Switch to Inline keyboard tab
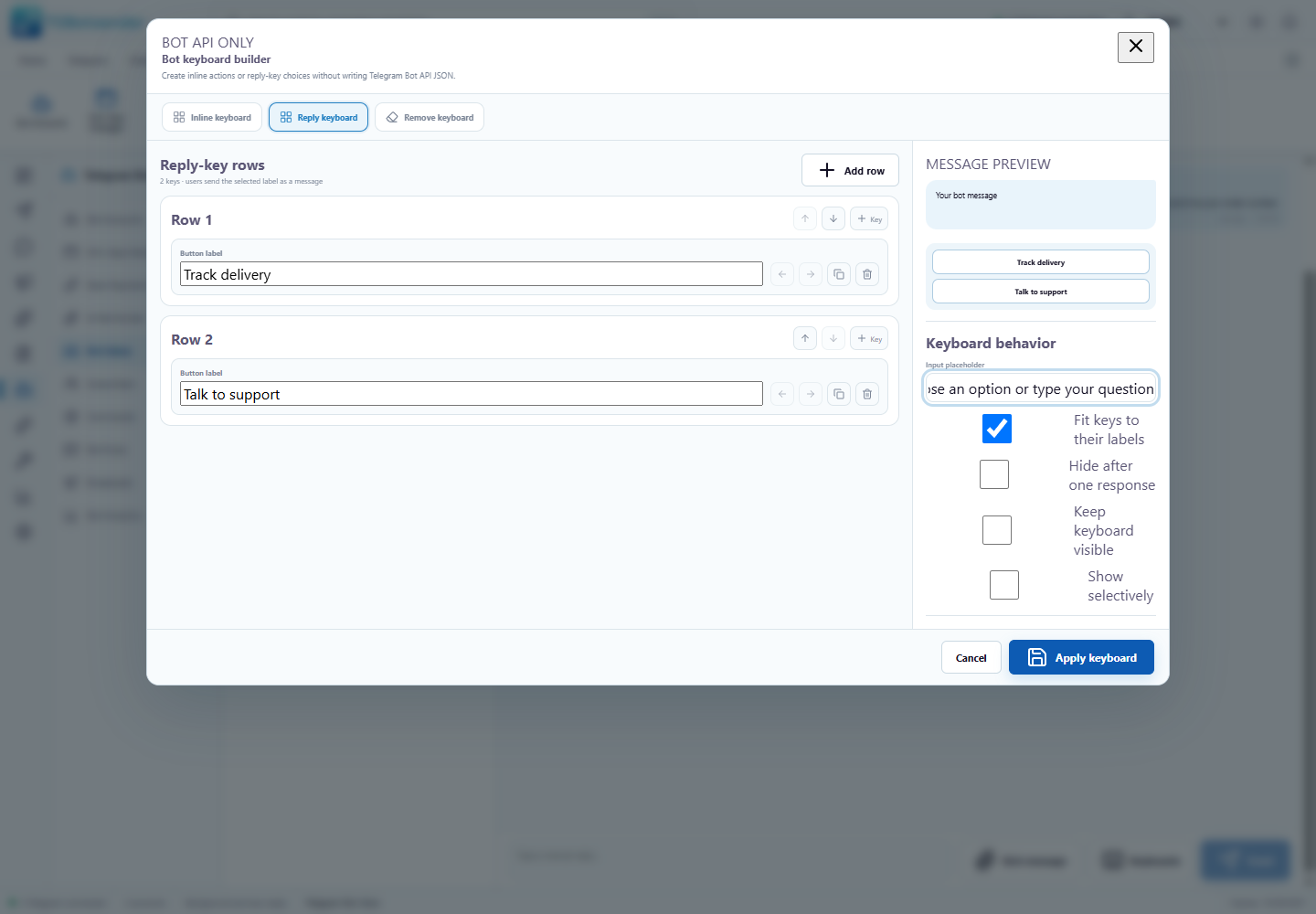 click(212, 117)
